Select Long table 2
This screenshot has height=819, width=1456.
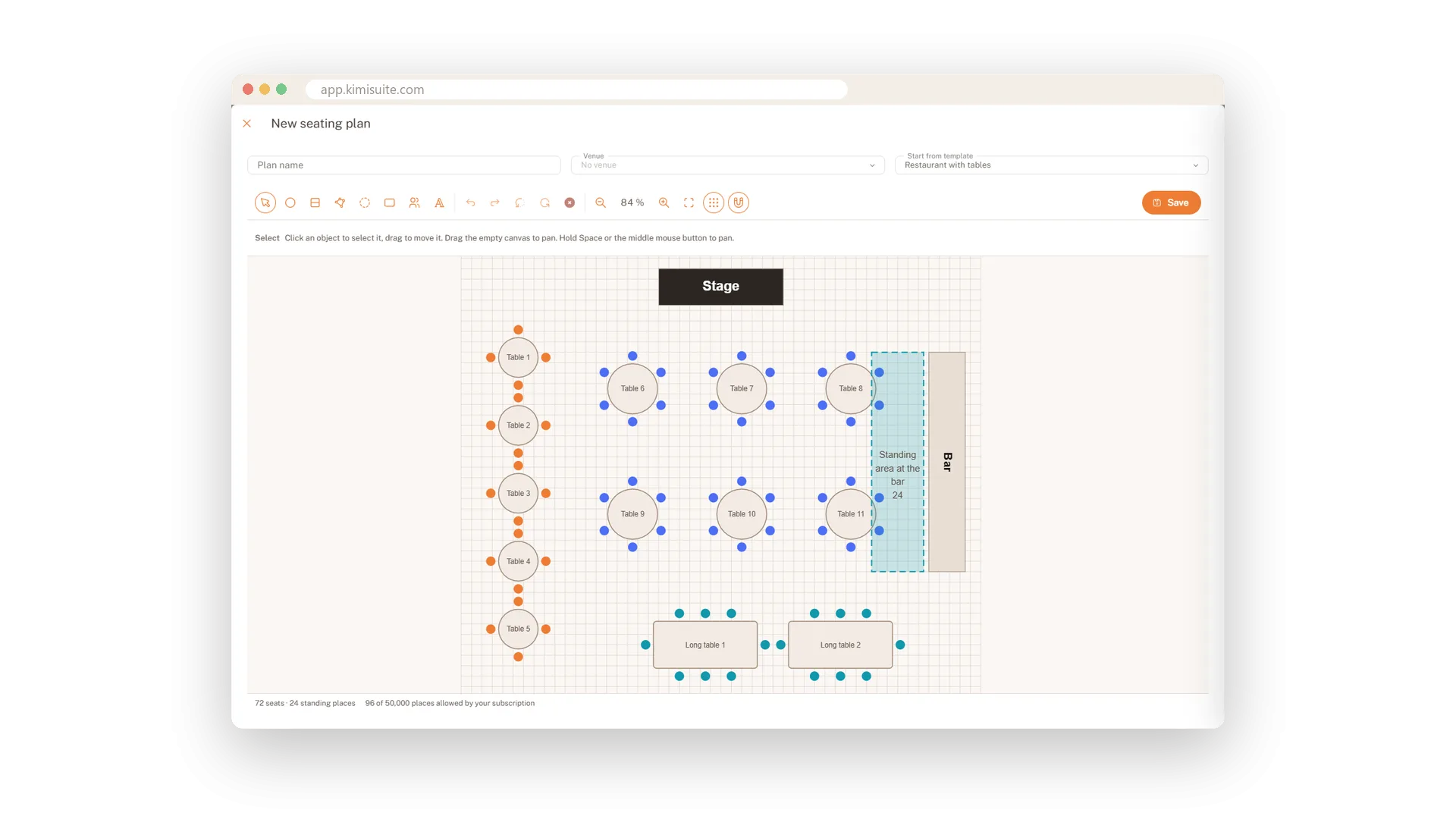(x=840, y=645)
